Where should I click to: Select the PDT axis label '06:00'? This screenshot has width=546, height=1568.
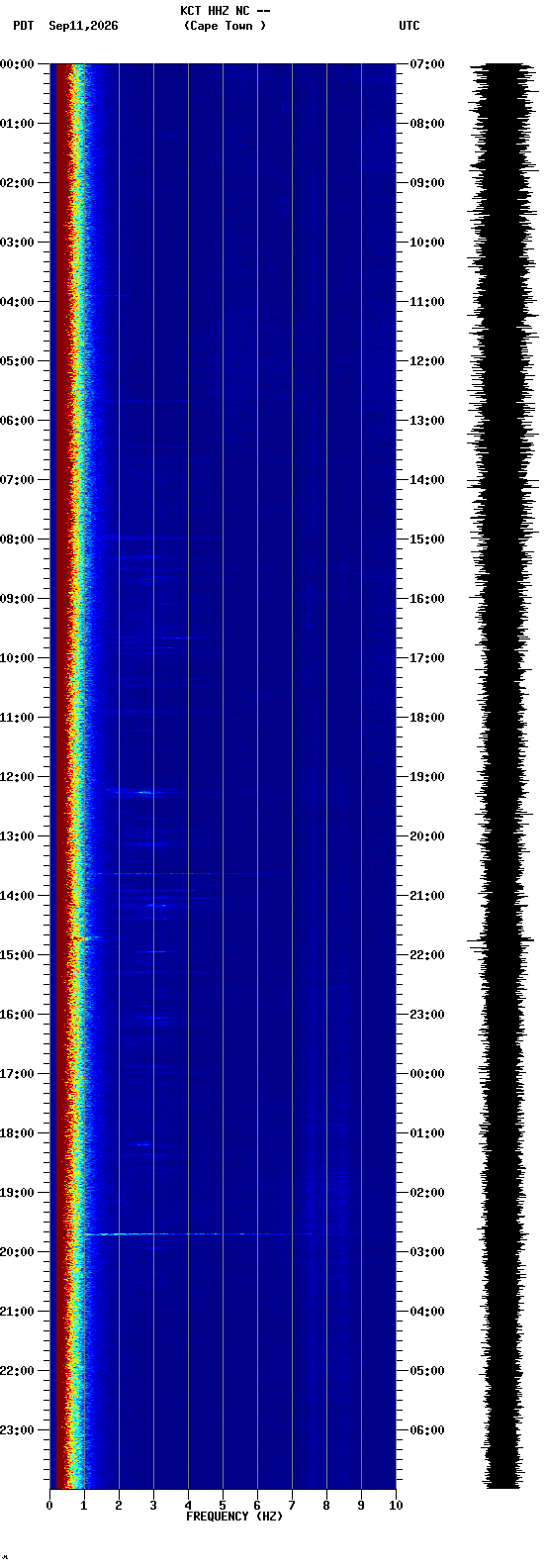(18, 421)
